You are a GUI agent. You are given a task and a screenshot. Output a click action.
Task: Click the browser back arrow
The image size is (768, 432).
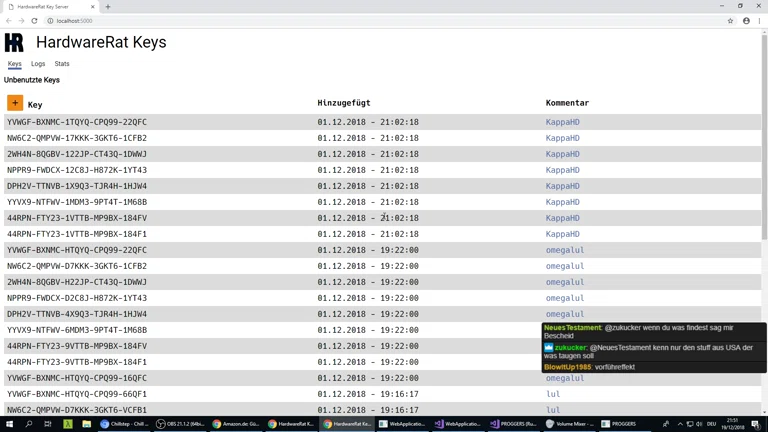coord(9,21)
